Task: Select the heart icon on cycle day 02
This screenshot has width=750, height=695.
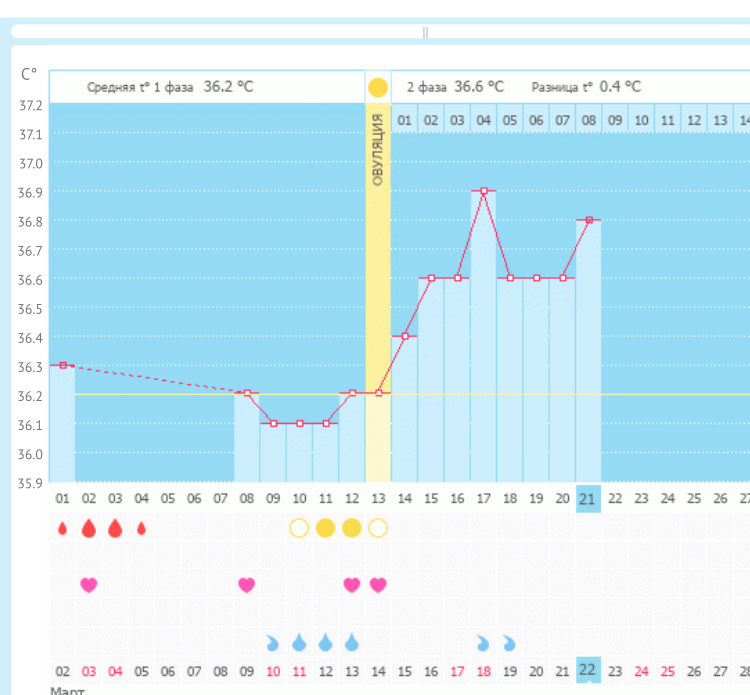Action: tap(89, 585)
